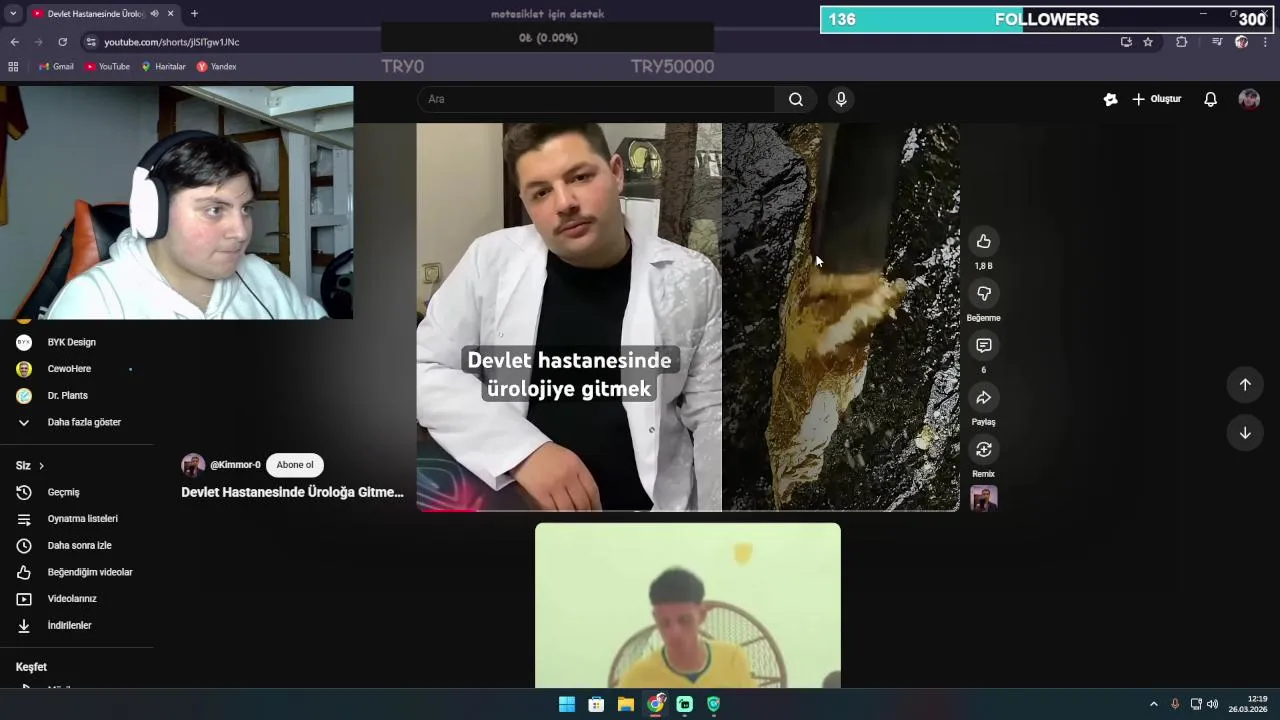
Task: Open the volume control in system tray
Action: click(1213, 704)
